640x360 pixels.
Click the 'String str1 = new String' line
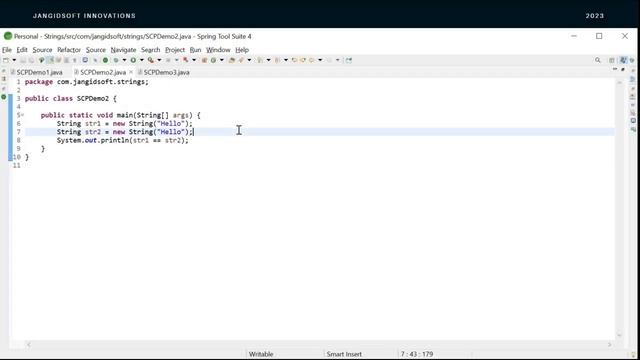click(x=124, y=124)
